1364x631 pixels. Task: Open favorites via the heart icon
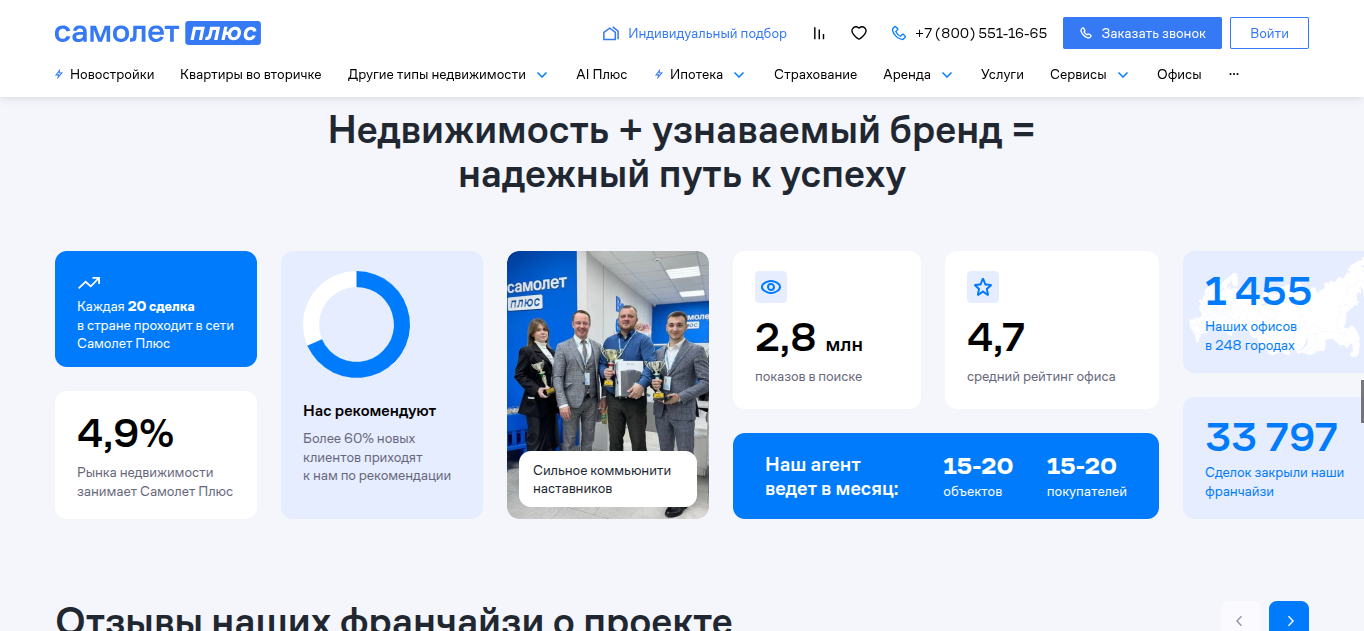(858, 33)
